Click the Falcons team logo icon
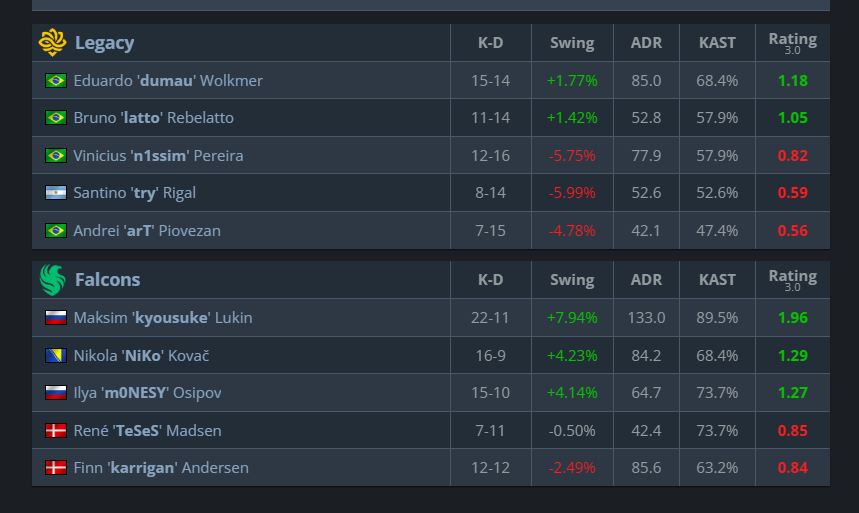 [x=53, y=280]
